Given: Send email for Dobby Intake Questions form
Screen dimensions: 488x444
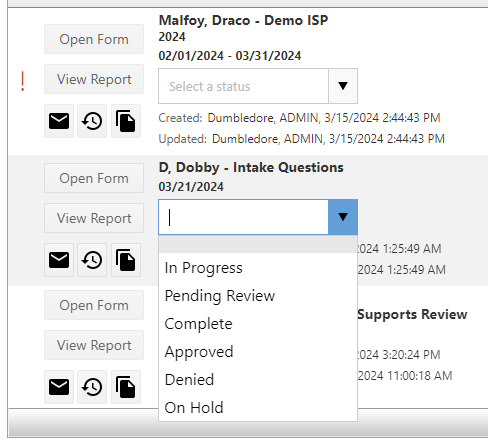Looking at the screenshot, I should point(59,260).
